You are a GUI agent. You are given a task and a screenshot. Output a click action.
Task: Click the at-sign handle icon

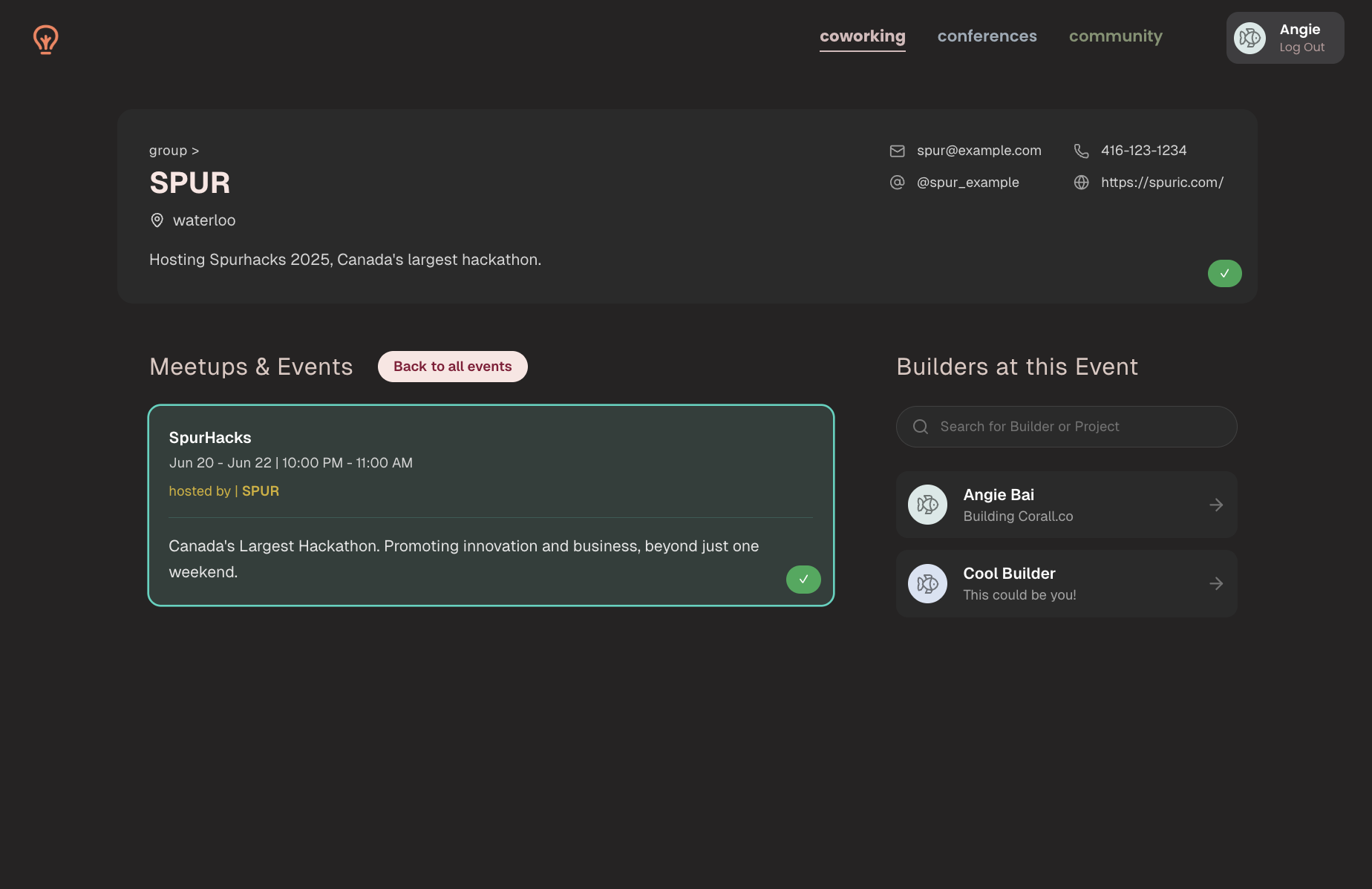897,183
